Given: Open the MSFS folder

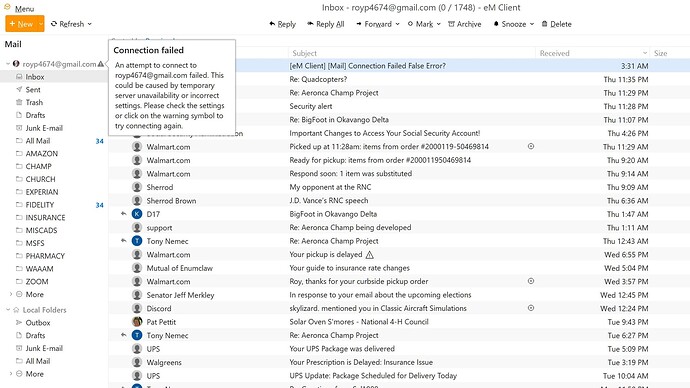Looking at the screenshot, I should 54,243.
